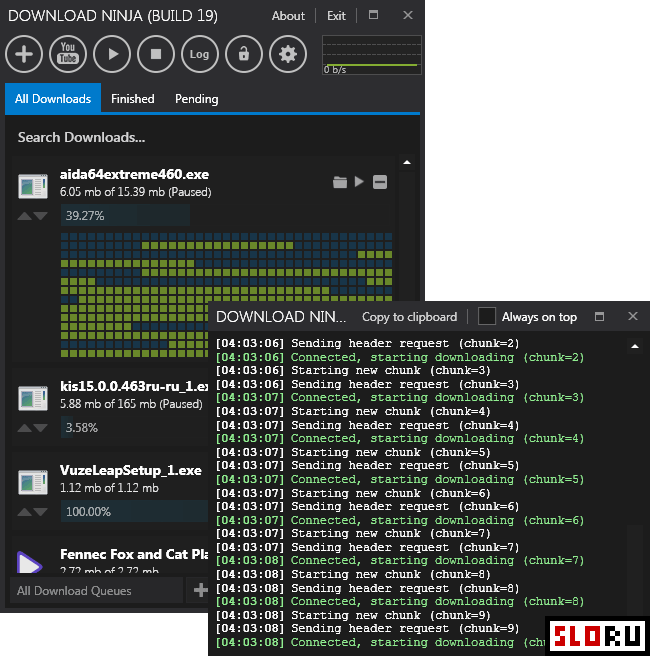Click Exit in the title bar
650x656 pixels.
tap(336, 16)
